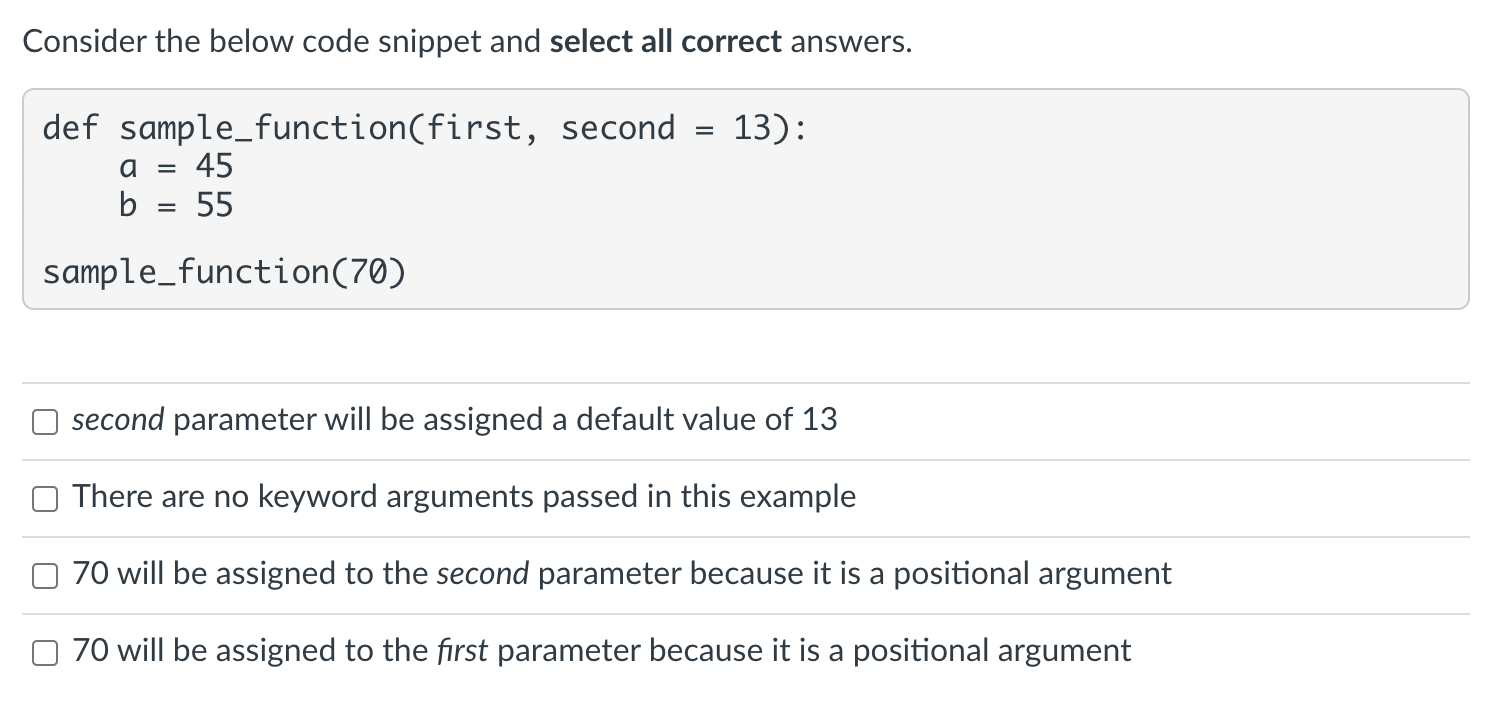Screen dimensions: 1494x716
Task: Choose the answer text mentioning first positional argument
Action: tap(601, 650)
